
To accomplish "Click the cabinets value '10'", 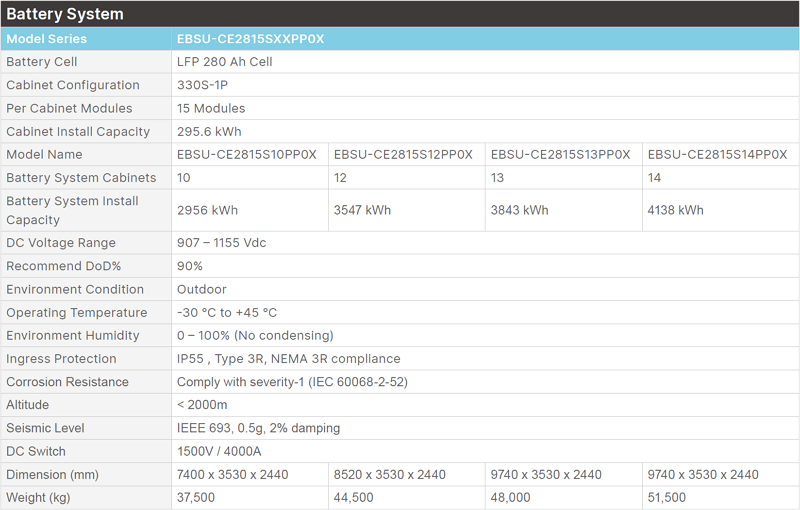I will 184,178.
